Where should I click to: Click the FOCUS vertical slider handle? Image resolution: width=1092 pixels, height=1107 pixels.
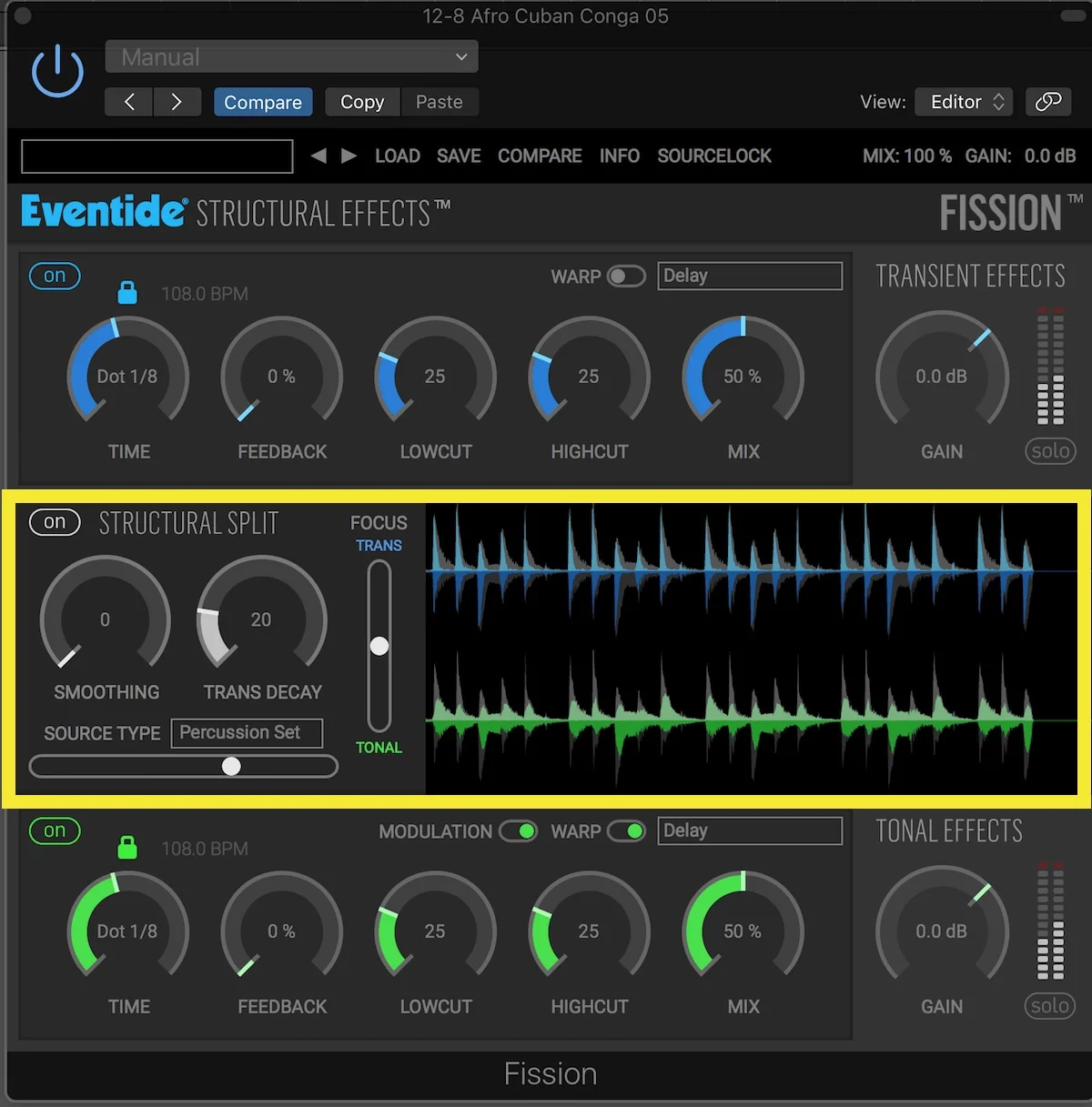tap(379, 646)
